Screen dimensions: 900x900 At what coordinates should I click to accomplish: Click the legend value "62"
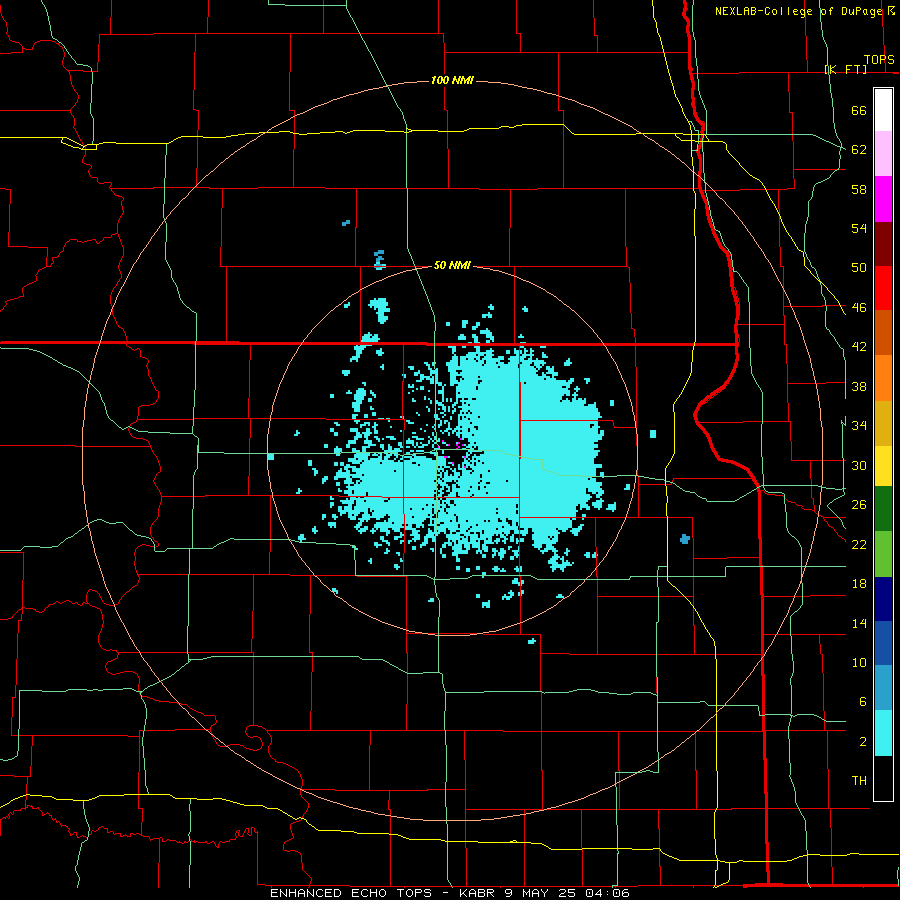859,150
